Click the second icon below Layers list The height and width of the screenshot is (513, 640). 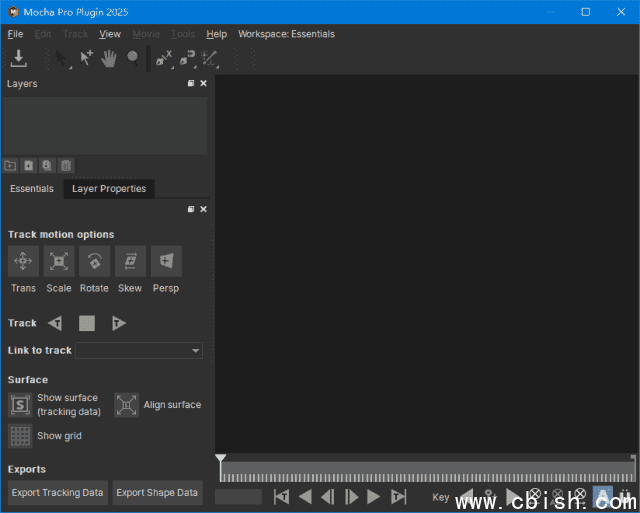coord(29,166)
